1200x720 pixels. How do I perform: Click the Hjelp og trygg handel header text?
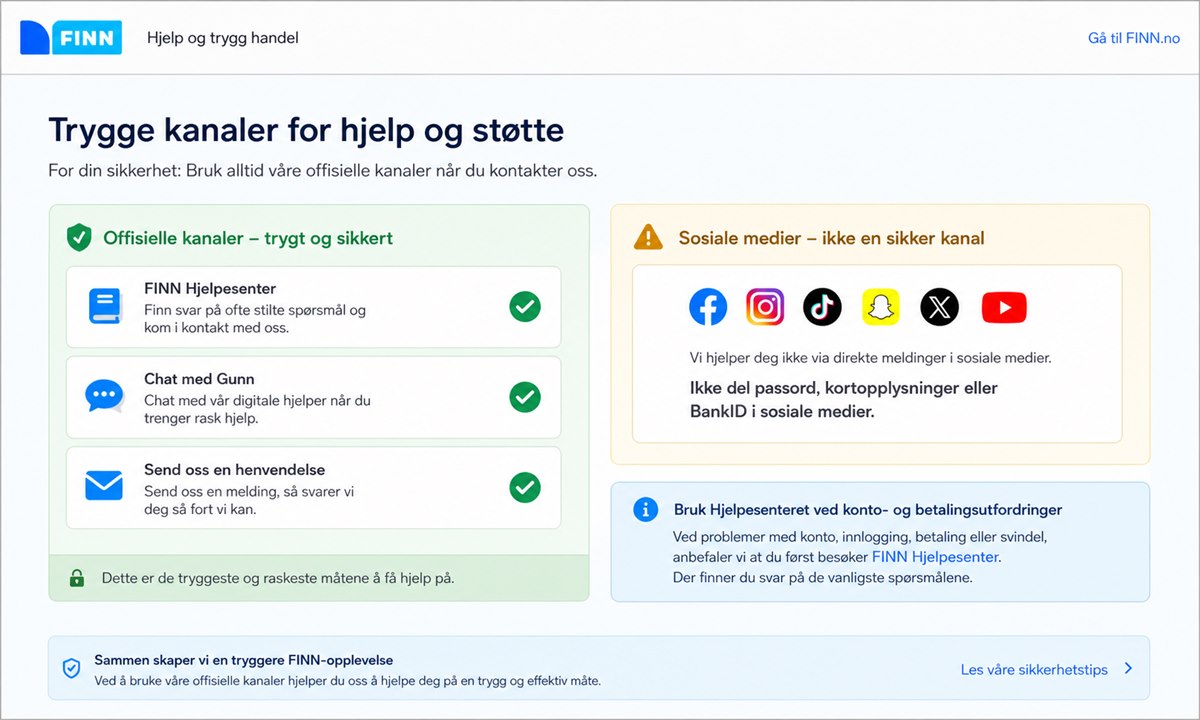tap(223, 38)
